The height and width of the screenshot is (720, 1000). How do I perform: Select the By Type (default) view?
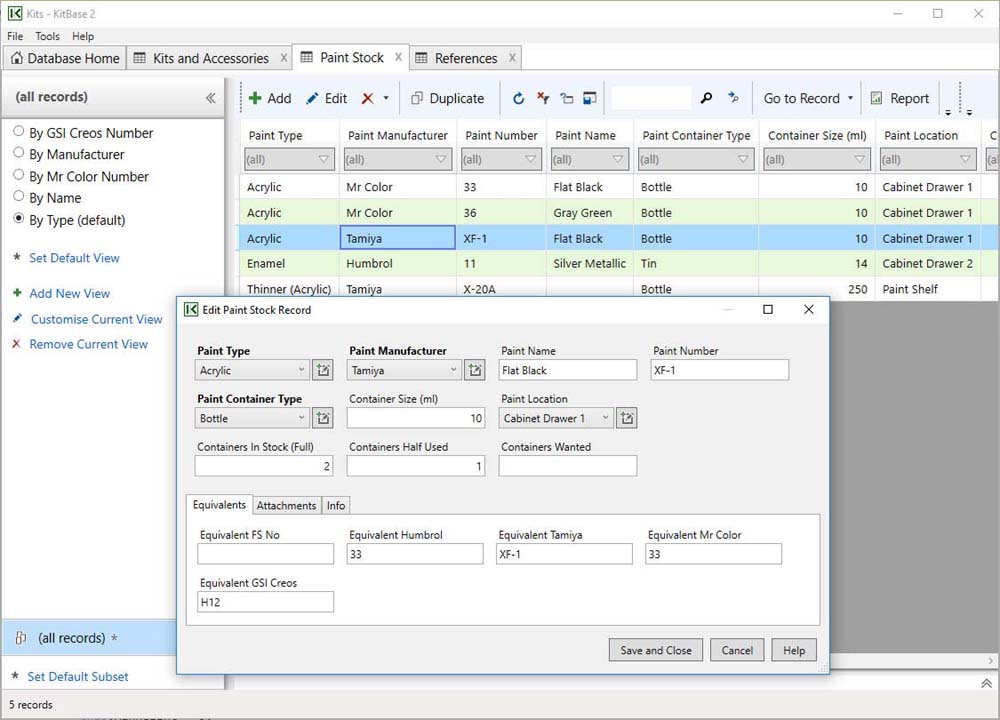[x=70, y=220]
